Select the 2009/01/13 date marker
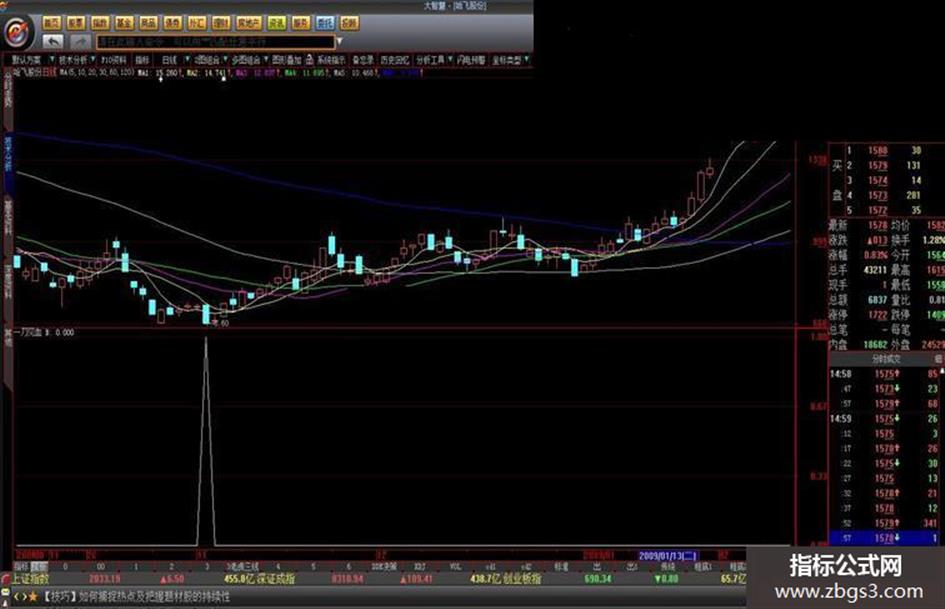The image size is (945, 609). coord(668,555)
